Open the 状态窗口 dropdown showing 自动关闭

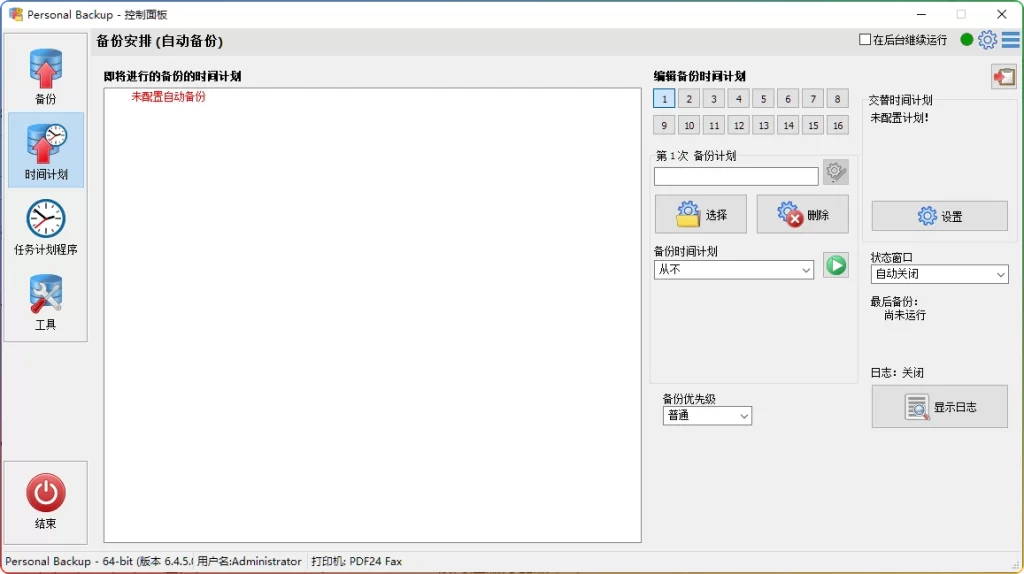[939, 274]
